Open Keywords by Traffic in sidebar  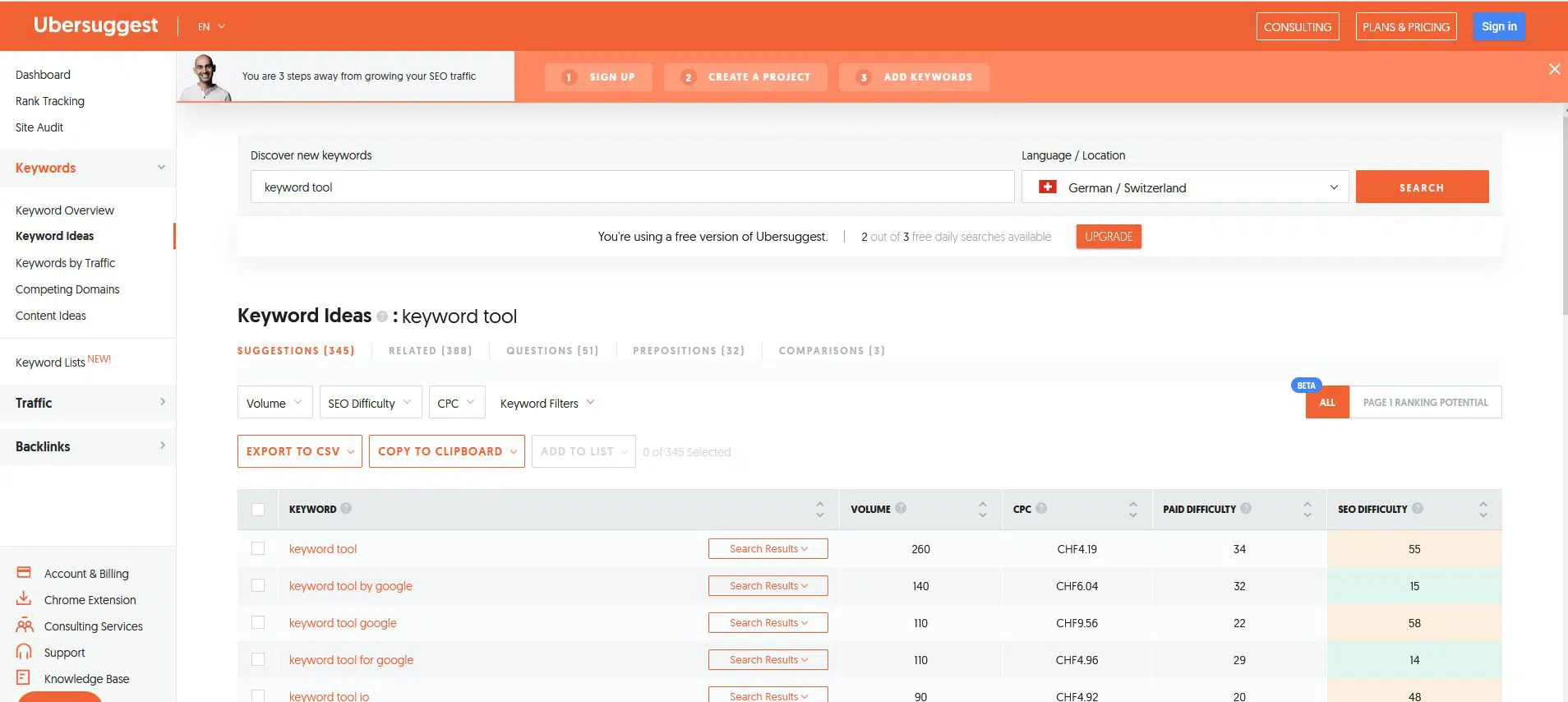click(65, 263)
